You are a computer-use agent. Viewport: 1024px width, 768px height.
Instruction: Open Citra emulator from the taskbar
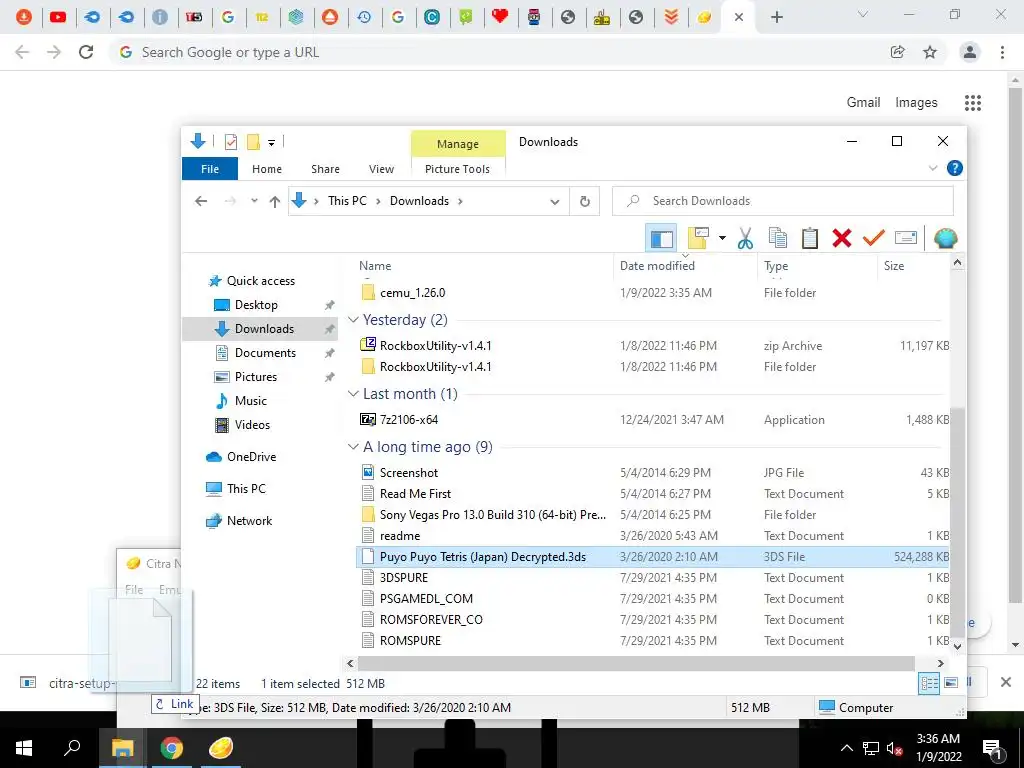click(221, 748)
